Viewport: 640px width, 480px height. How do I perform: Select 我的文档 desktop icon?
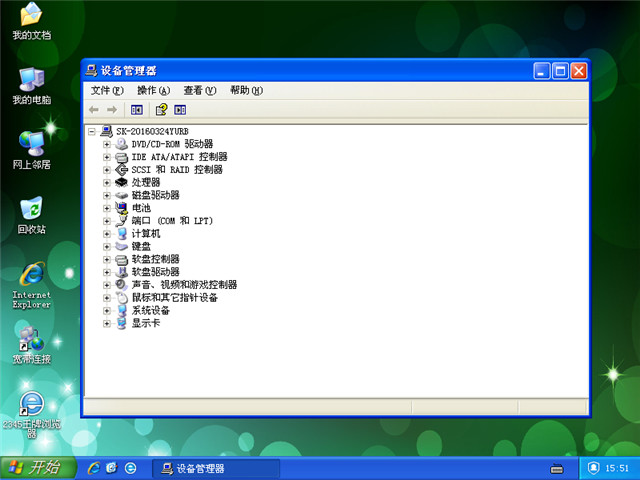click(x=31, y=21)
